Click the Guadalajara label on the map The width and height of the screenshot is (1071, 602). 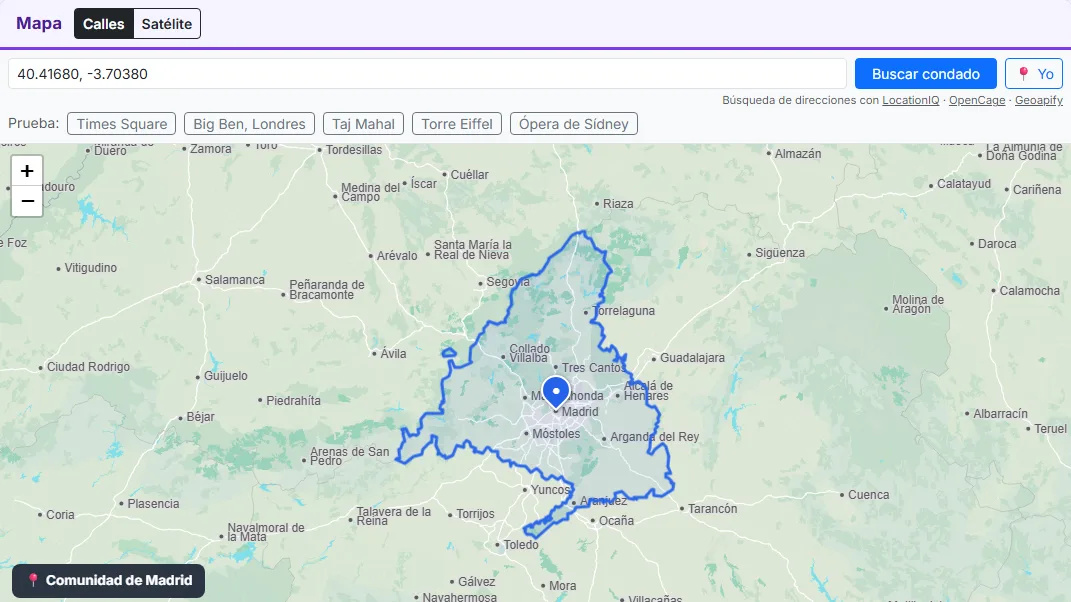692,357
